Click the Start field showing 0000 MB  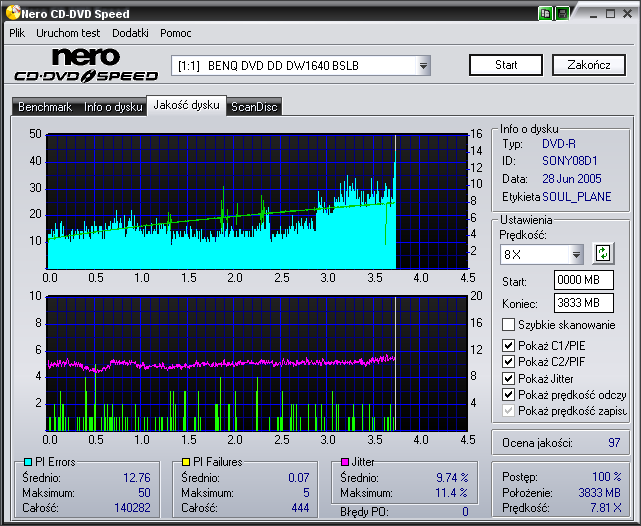[584, 280]
